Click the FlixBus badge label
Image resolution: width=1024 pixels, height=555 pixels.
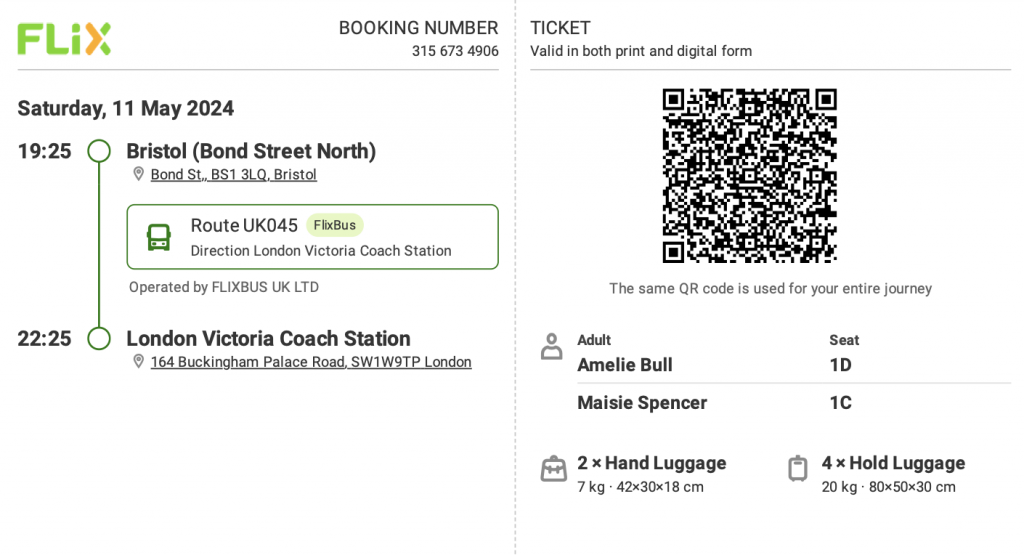334,225
